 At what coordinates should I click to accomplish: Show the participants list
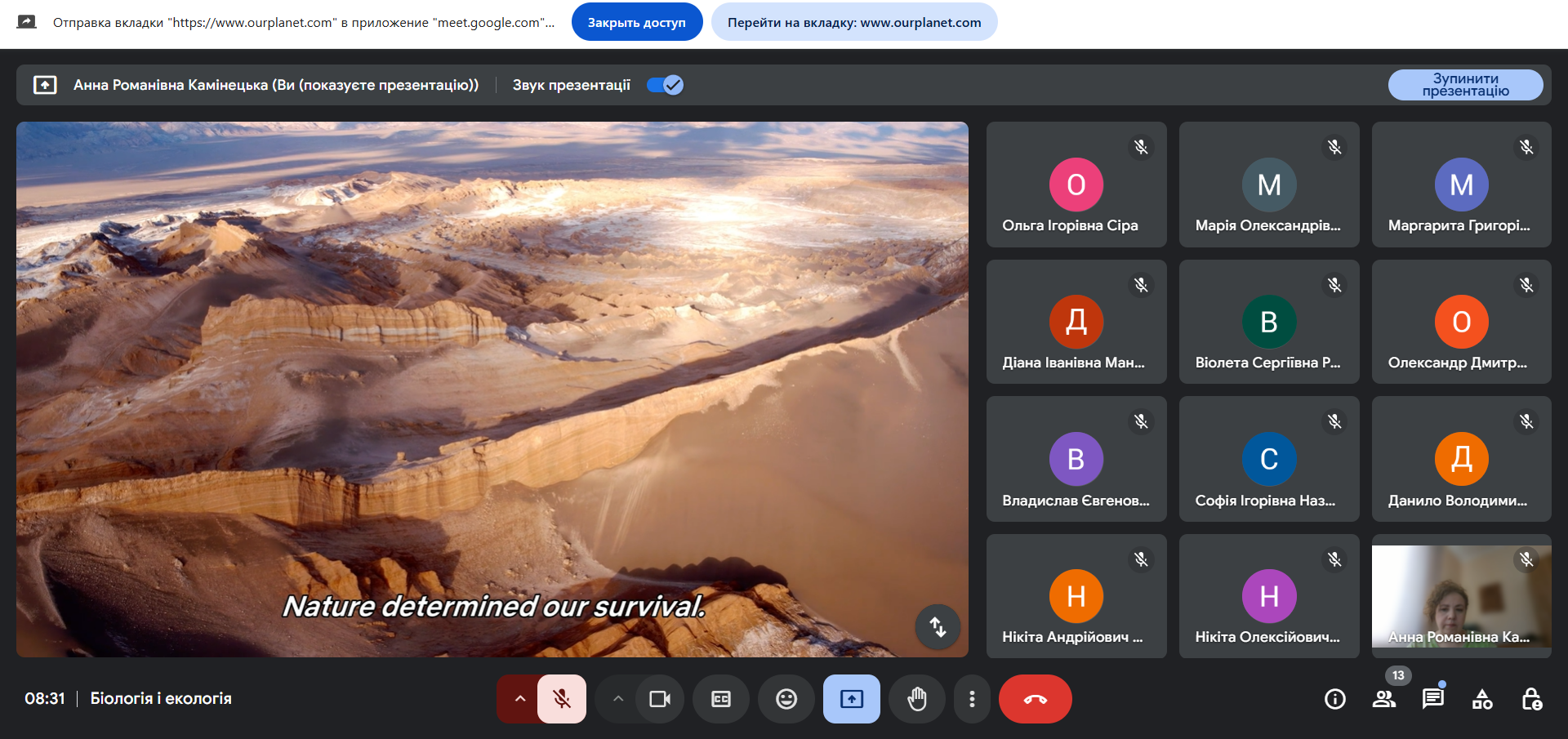(x=1384, y=699)
